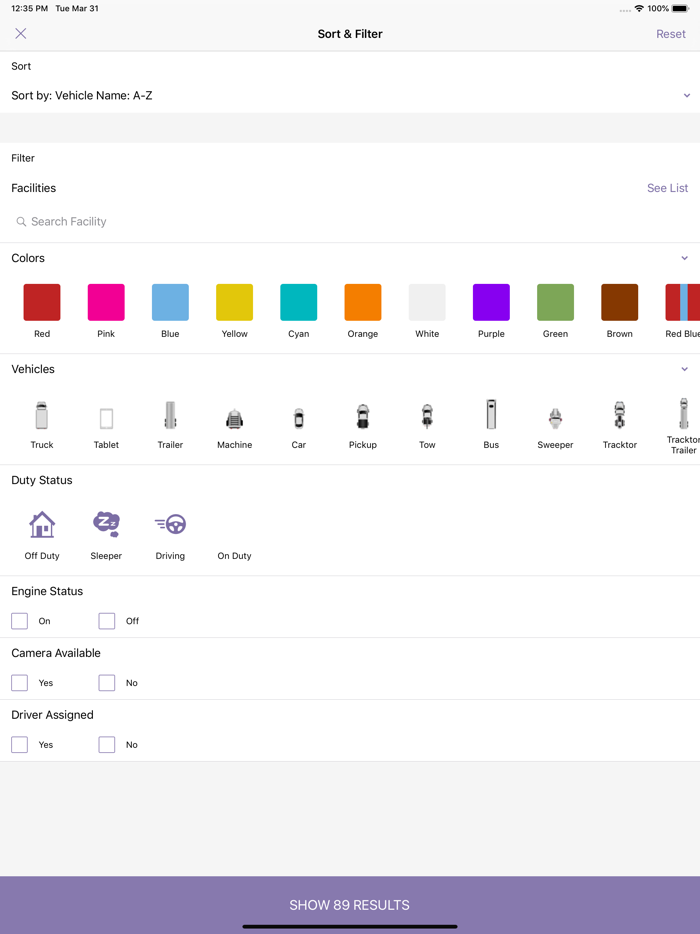700x934 pixels.
Task: Check Driver Assigned No checkbox
Action: click(x=107, y=745)
